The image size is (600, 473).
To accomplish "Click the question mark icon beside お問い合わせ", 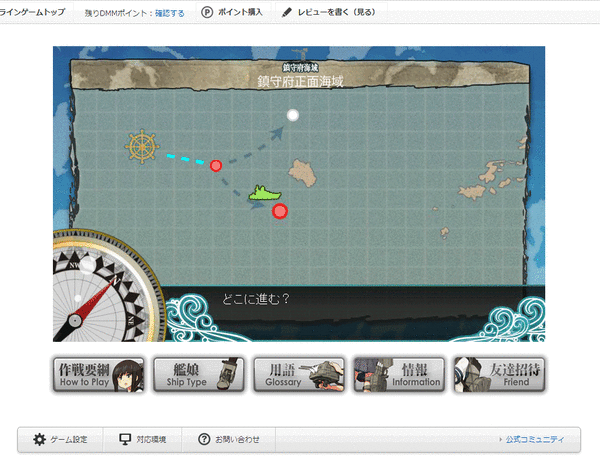I will tap(204, 439).
